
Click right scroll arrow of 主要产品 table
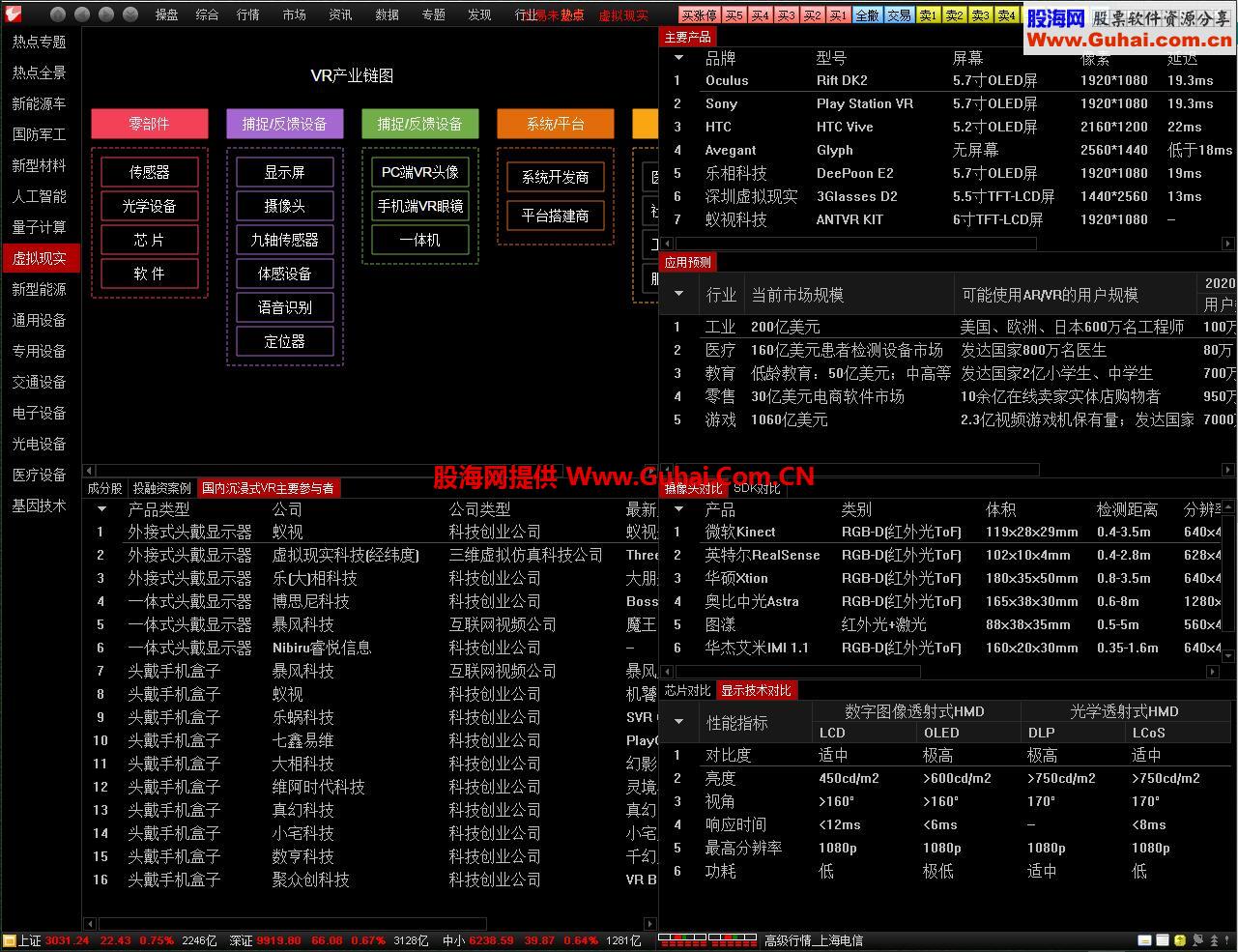click(1228, 244)
